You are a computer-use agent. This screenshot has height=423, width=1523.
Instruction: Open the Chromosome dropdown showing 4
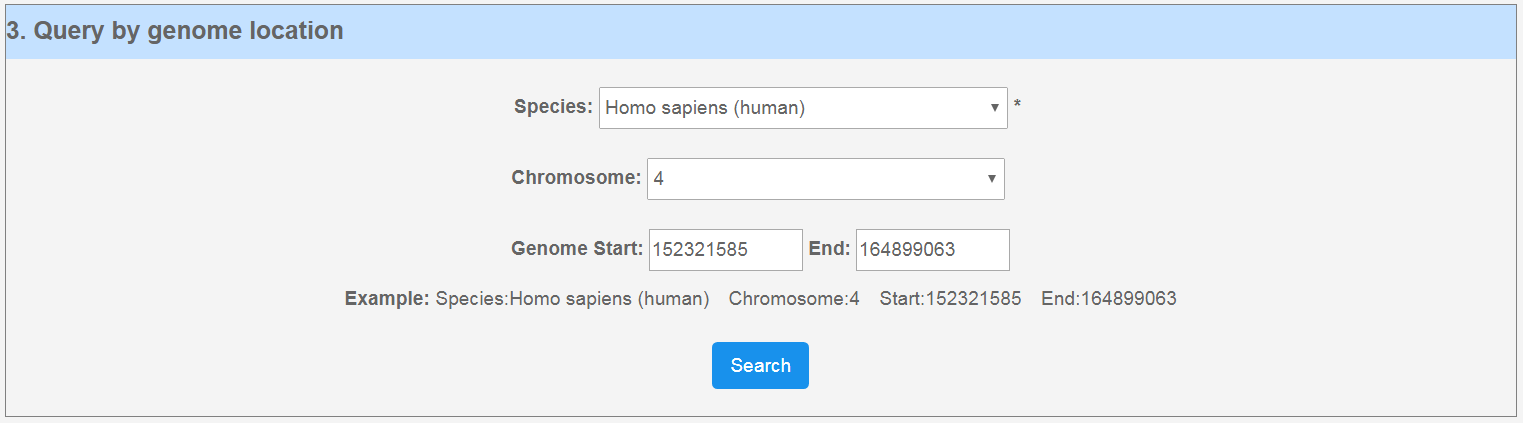pyautogui.click(x=825, y=179)
